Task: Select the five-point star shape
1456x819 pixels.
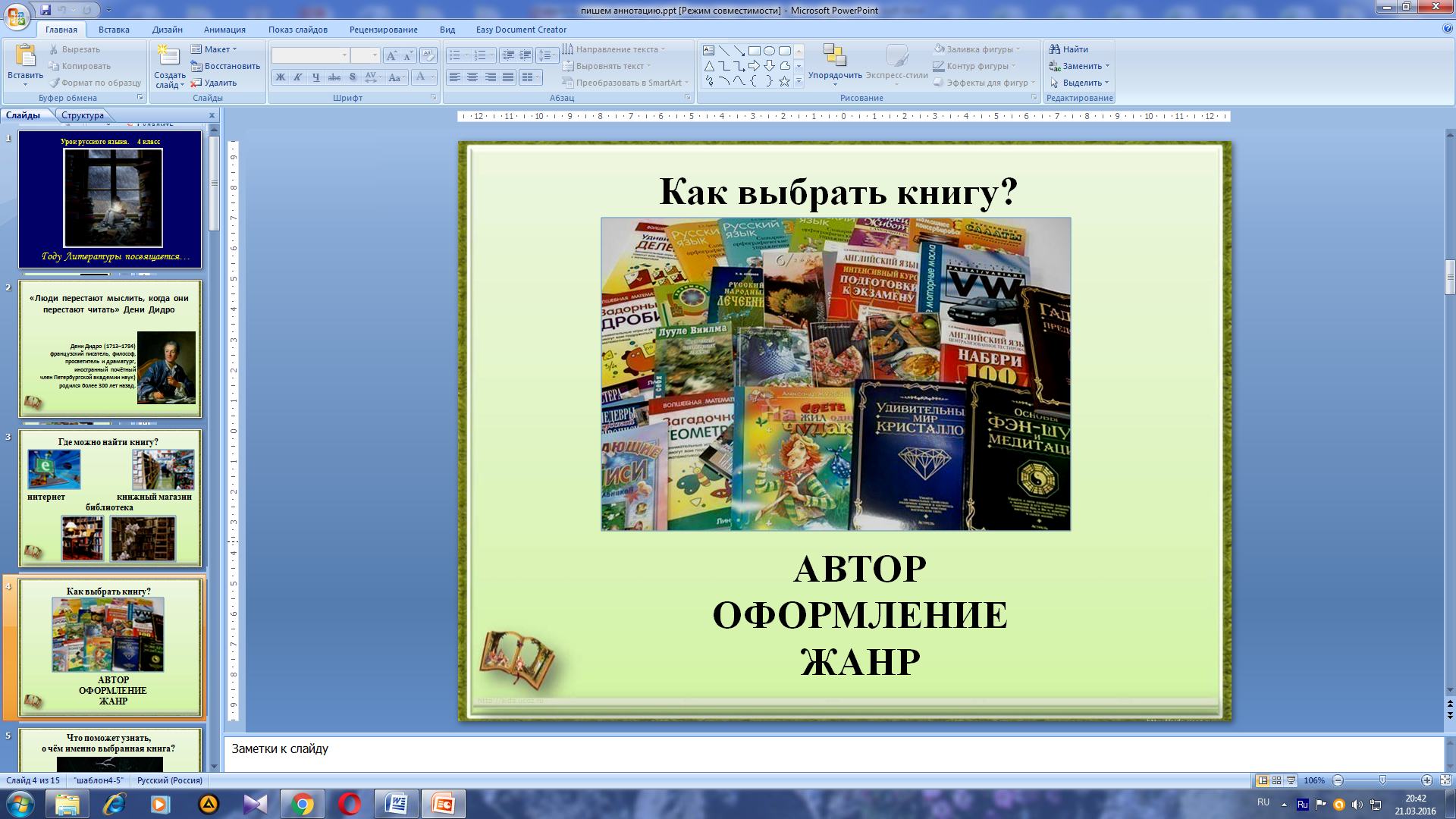Action: [x=784, y=81]
